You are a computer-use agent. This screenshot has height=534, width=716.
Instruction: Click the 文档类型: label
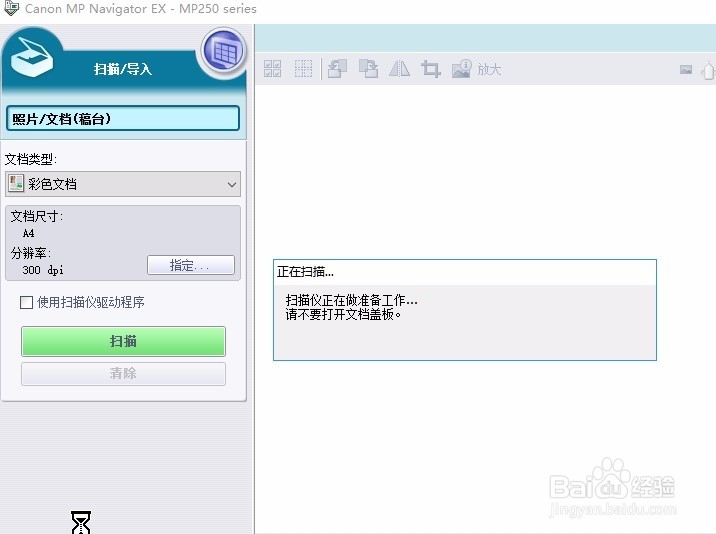31,159
